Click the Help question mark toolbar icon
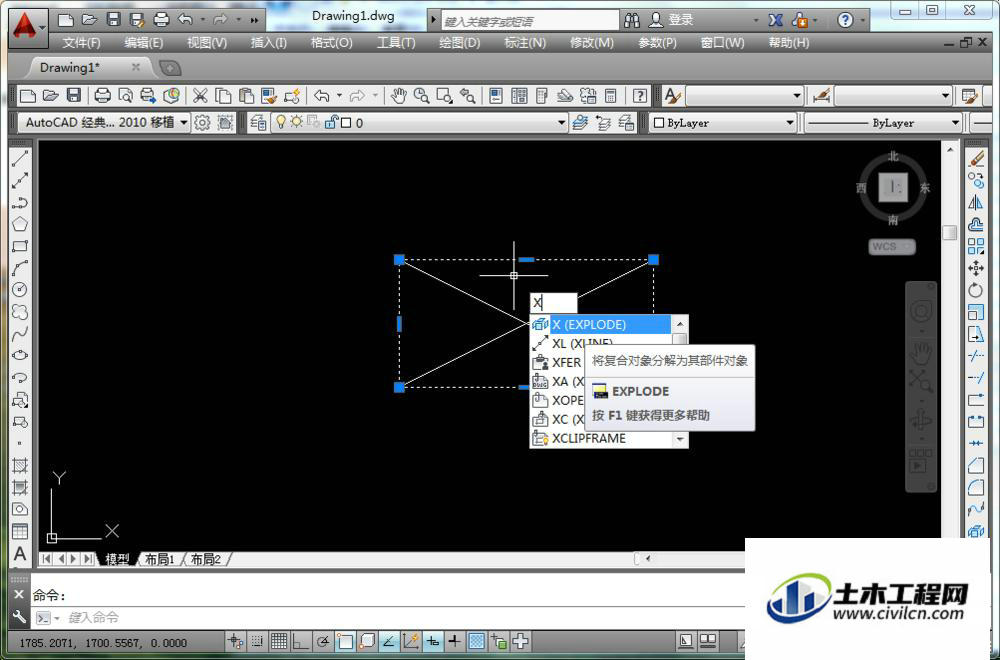Viewport: 1000px width, 660px height. 639,96
